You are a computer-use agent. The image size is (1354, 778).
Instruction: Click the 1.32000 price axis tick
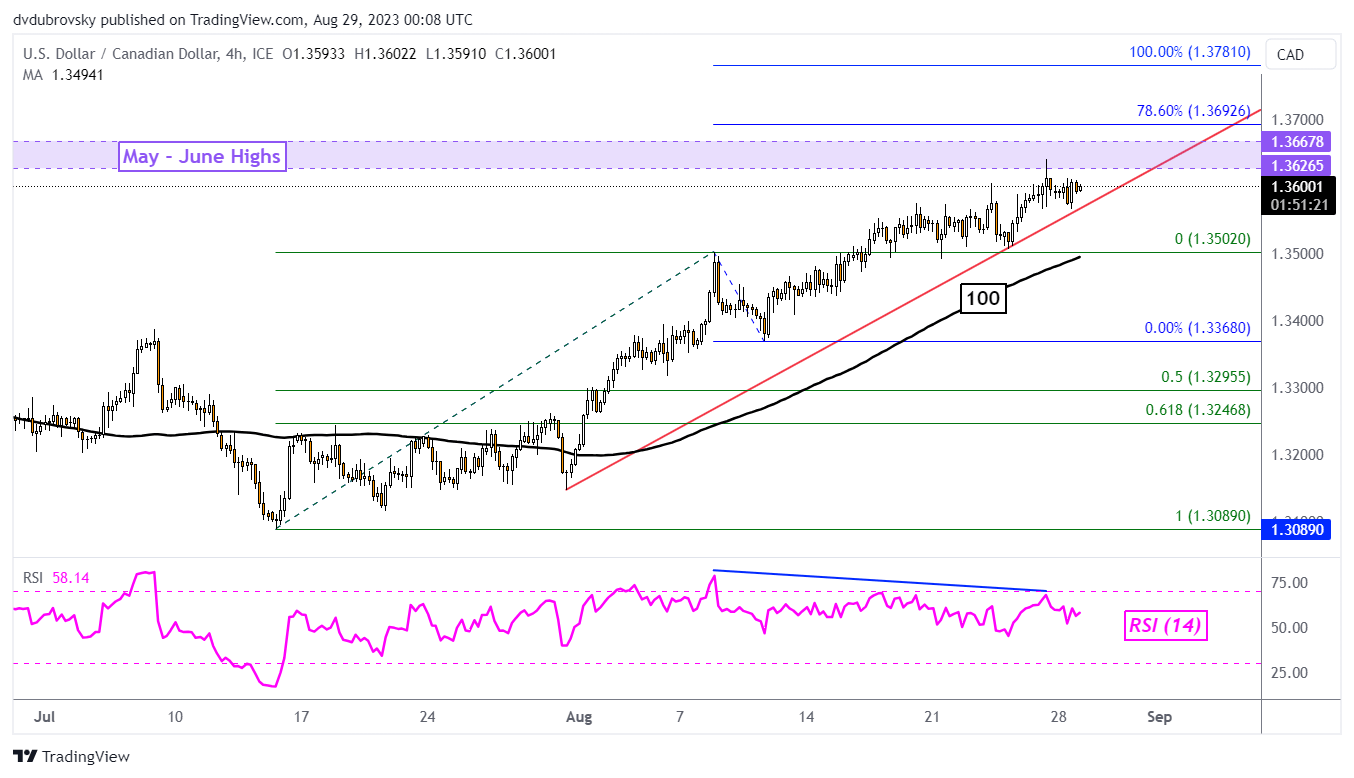tap(1298, 455)
